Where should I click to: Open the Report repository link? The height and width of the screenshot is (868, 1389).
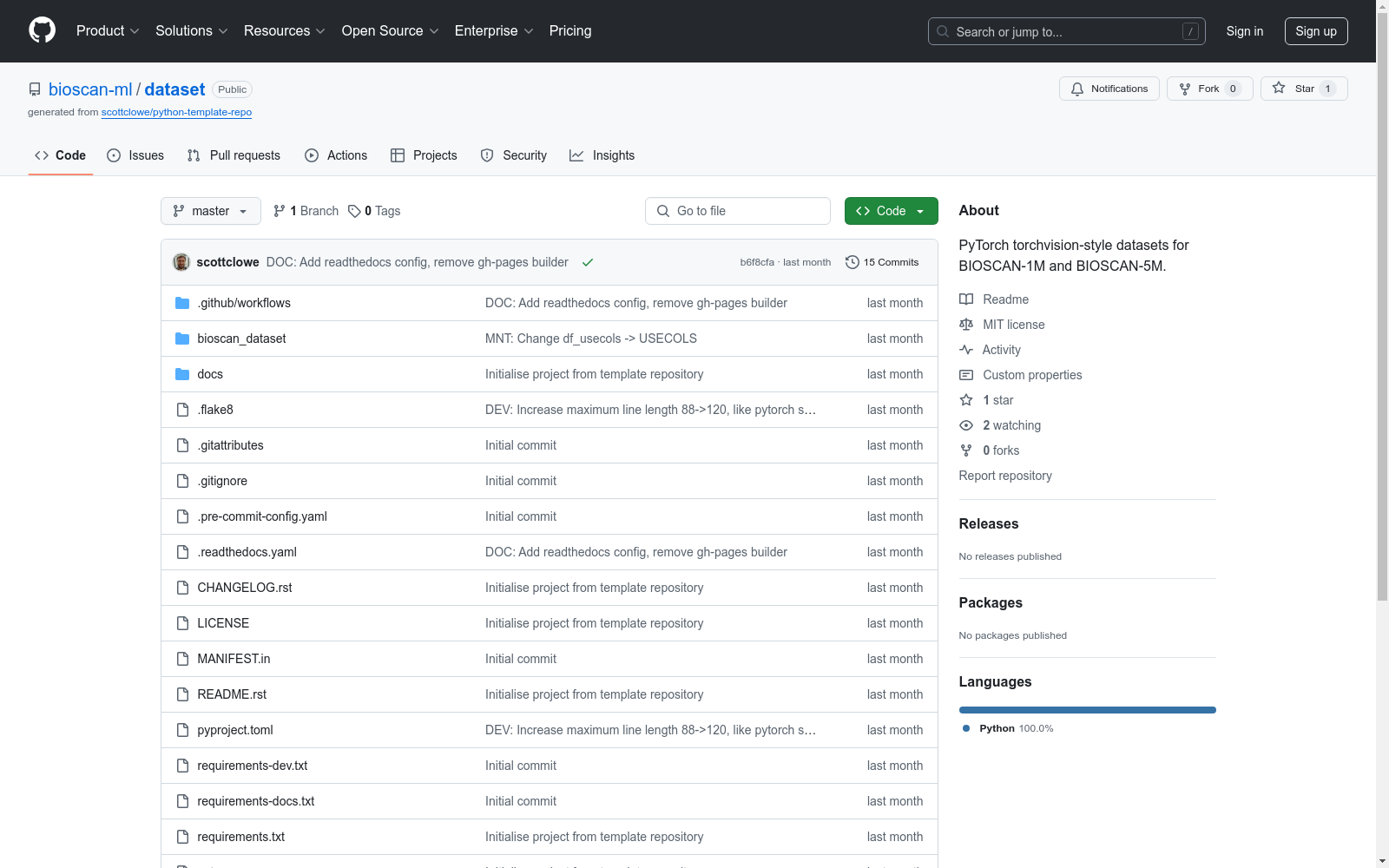(x=1005, y=476)
